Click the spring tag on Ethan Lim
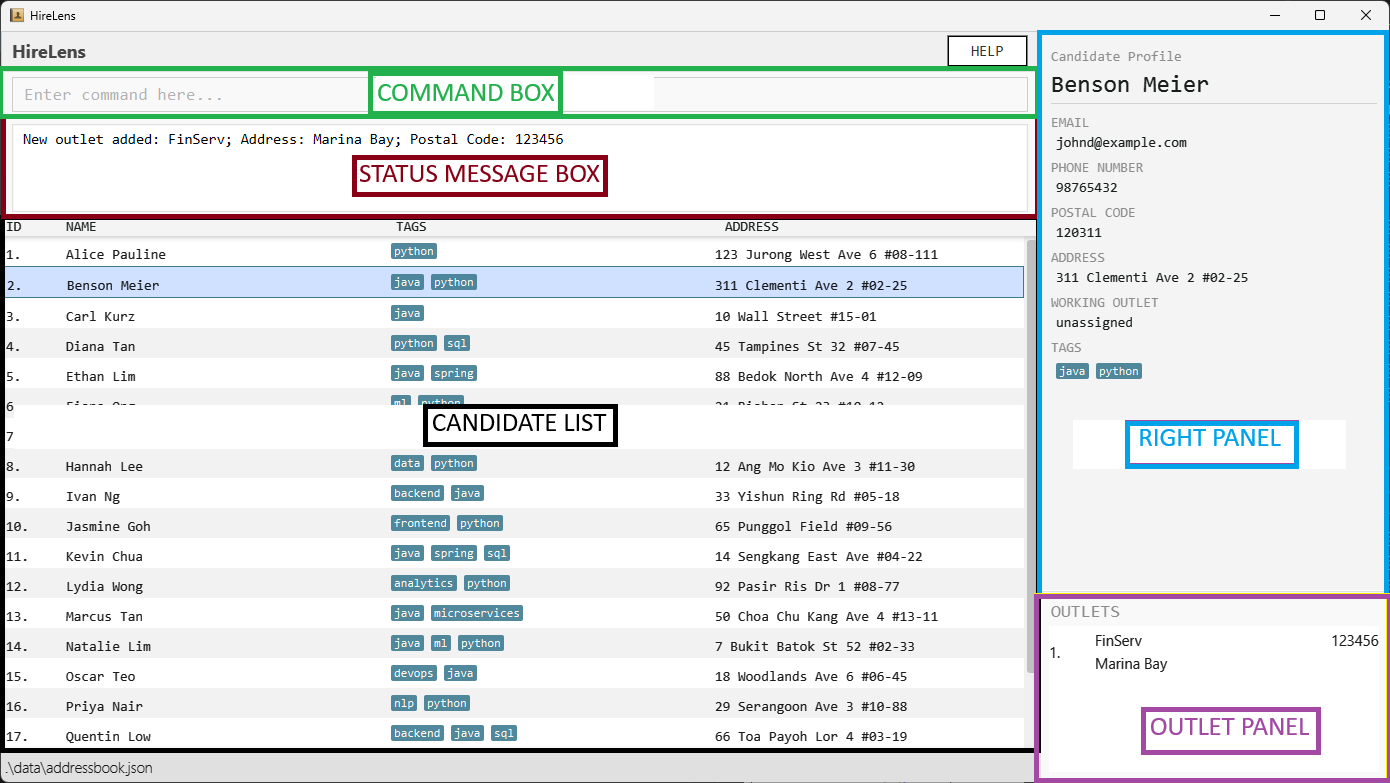1390x783 pixels. [x=454, y=373]
